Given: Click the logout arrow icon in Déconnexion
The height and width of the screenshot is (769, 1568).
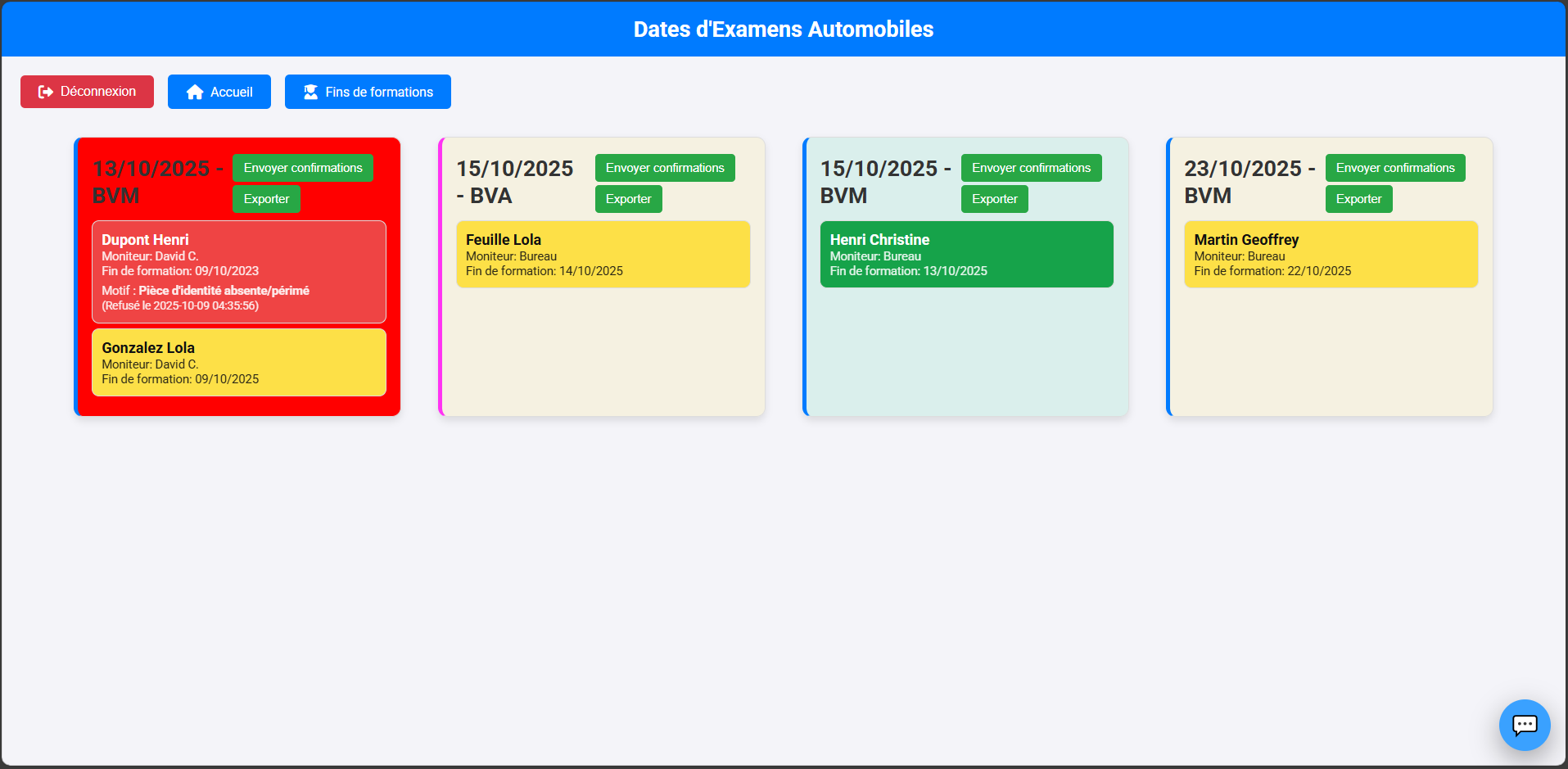Looking at the screenshot, I should click(x=46, y=92).
